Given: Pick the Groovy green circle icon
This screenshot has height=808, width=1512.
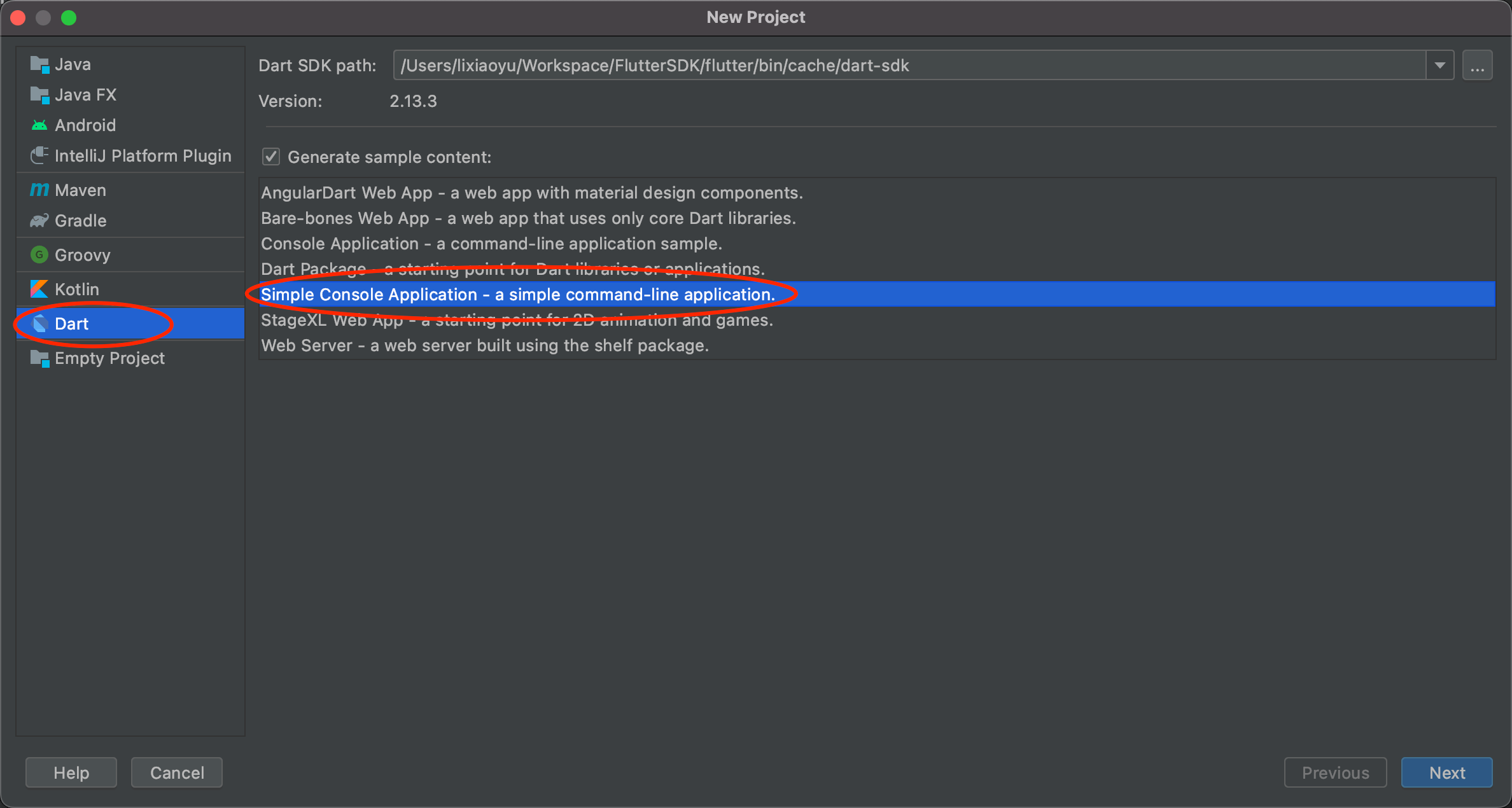Looking at the screenshot, I should [39, 255].
